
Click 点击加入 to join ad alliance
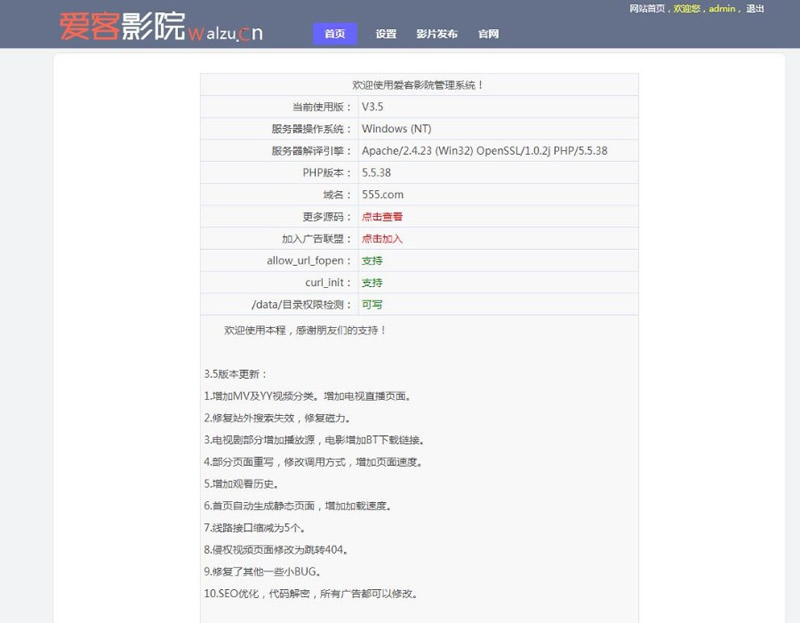(x=382, y=239)
